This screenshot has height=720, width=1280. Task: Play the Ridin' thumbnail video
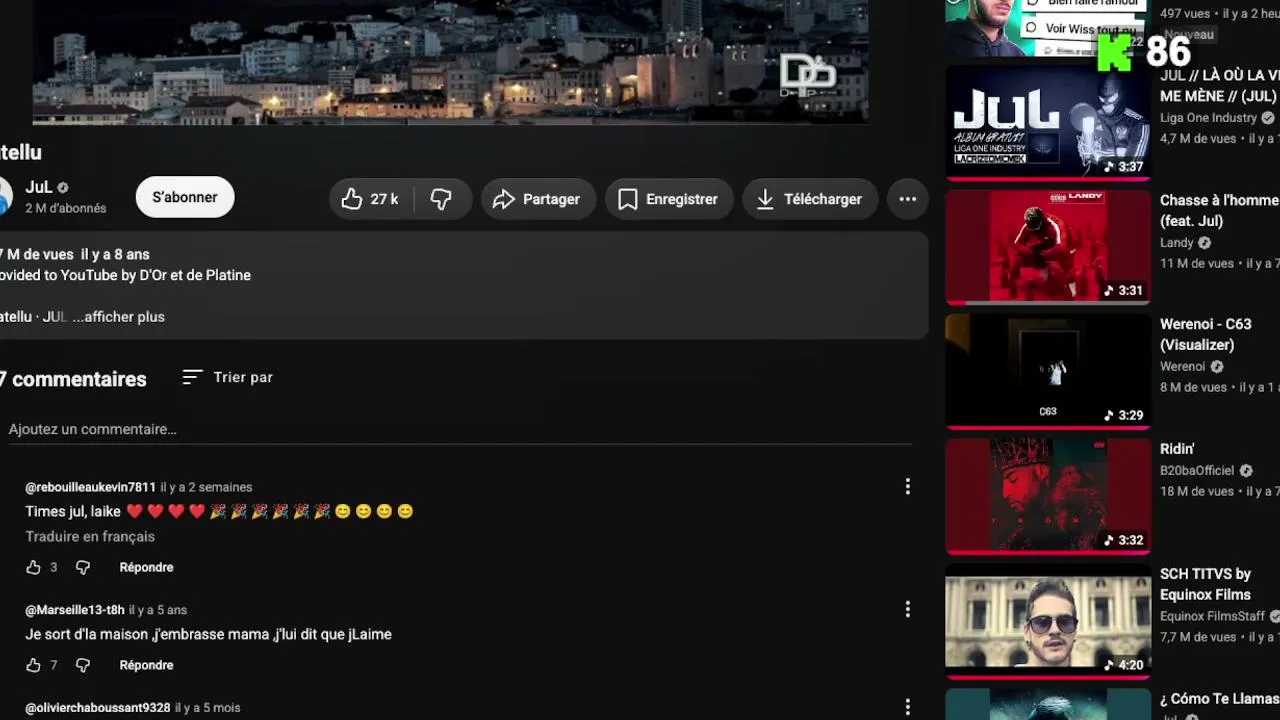[1048, 496]
